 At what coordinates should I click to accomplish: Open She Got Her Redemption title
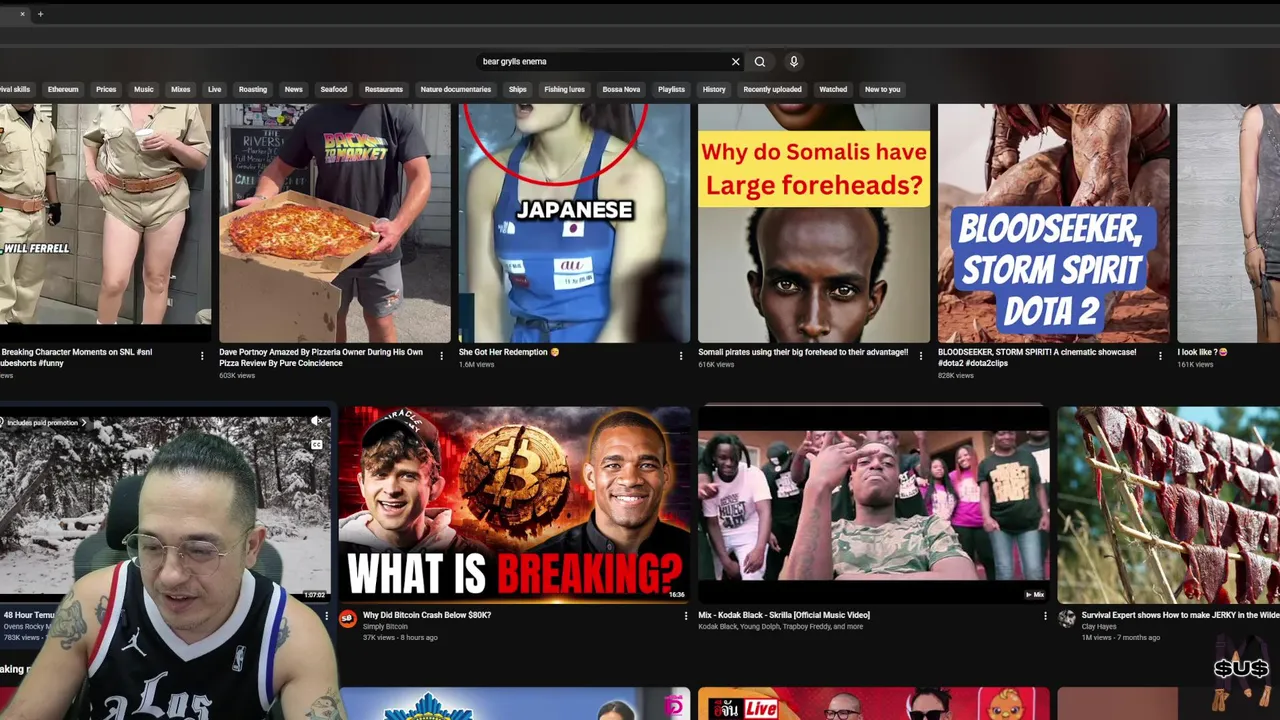[509, 352]
